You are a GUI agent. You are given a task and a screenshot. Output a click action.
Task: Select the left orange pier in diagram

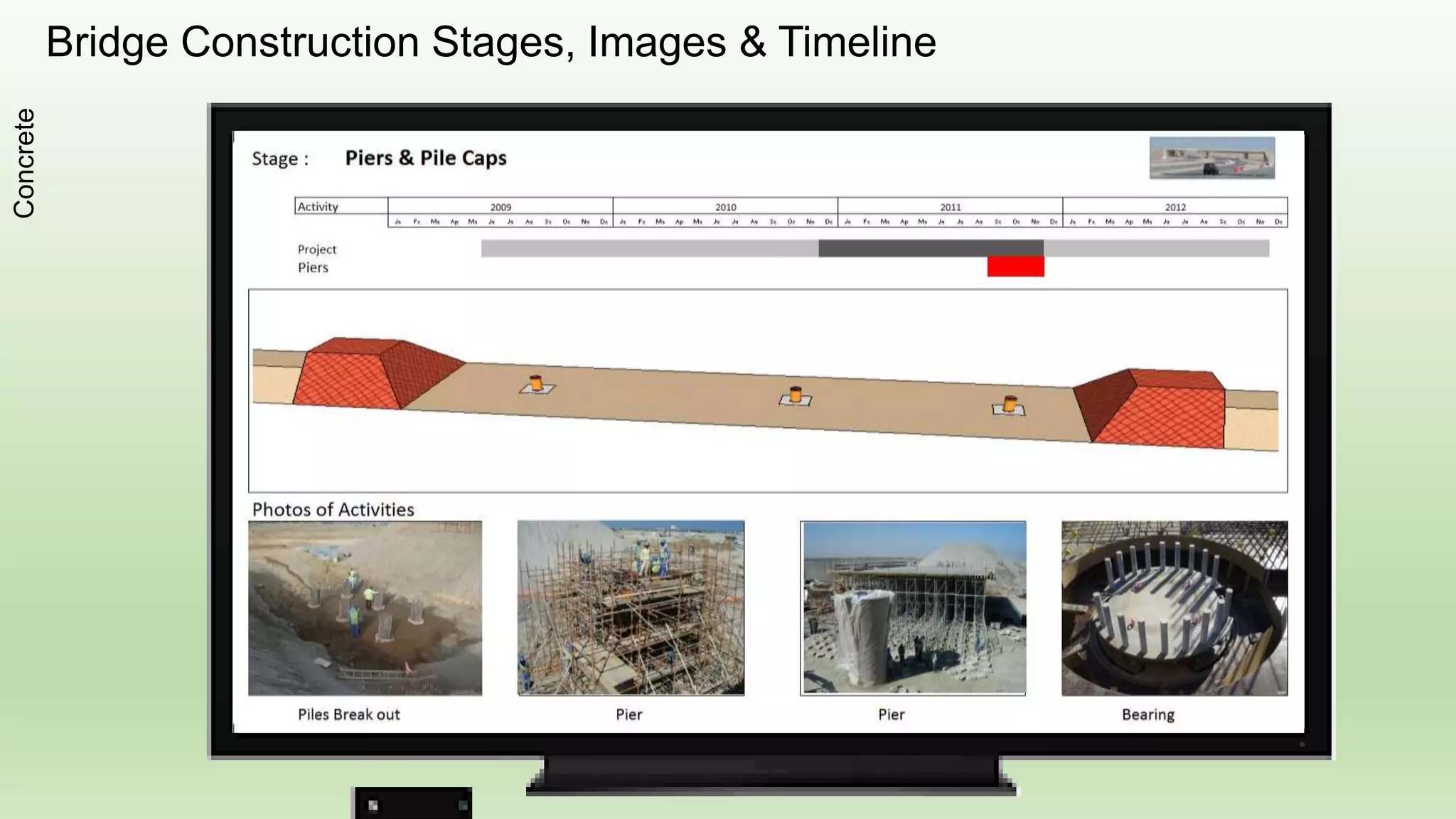pyautogui.click(x=537, y=384)
